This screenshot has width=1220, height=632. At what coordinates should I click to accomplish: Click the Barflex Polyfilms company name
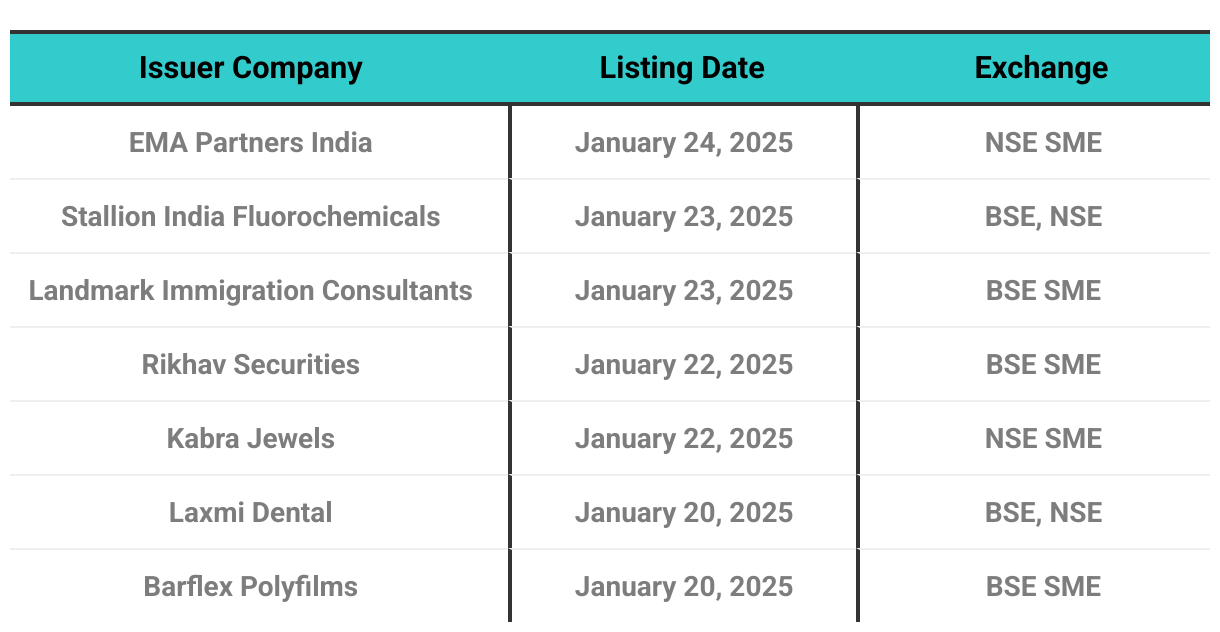tap(250, 587)
